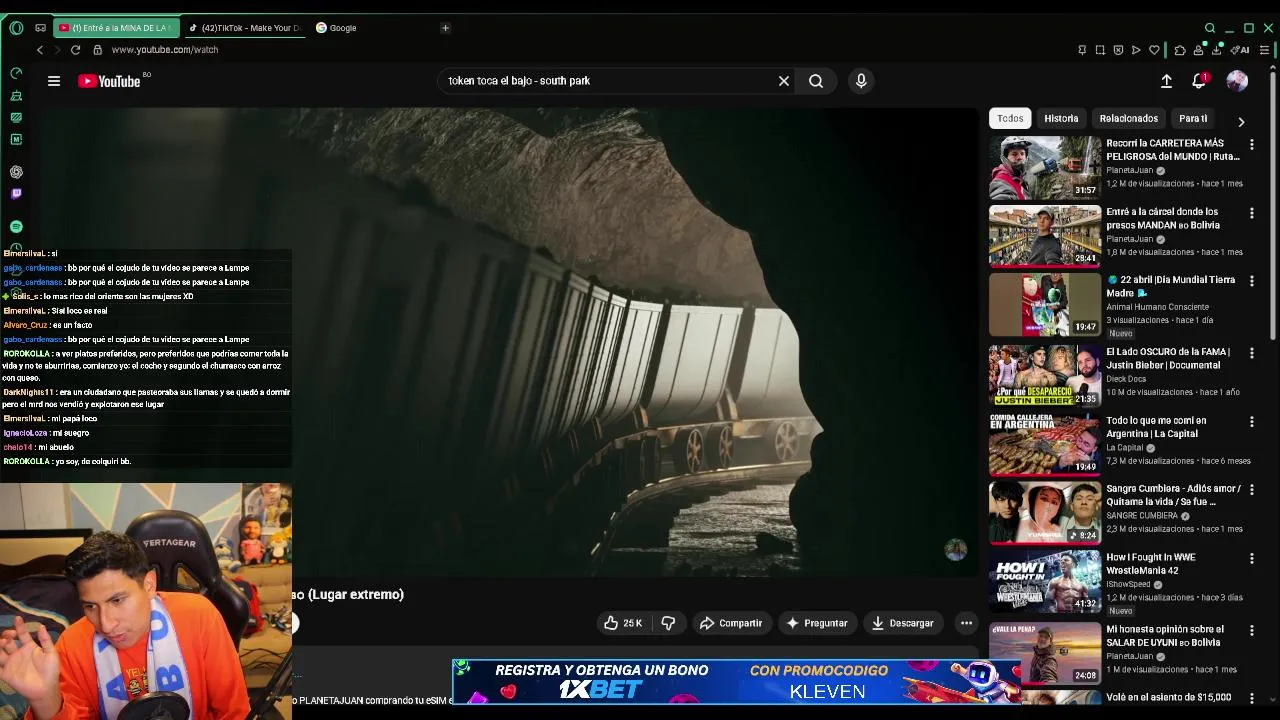Dislike the video with thumbs down
This screenshot has height=720, width=1280.
tap(668, 623)
